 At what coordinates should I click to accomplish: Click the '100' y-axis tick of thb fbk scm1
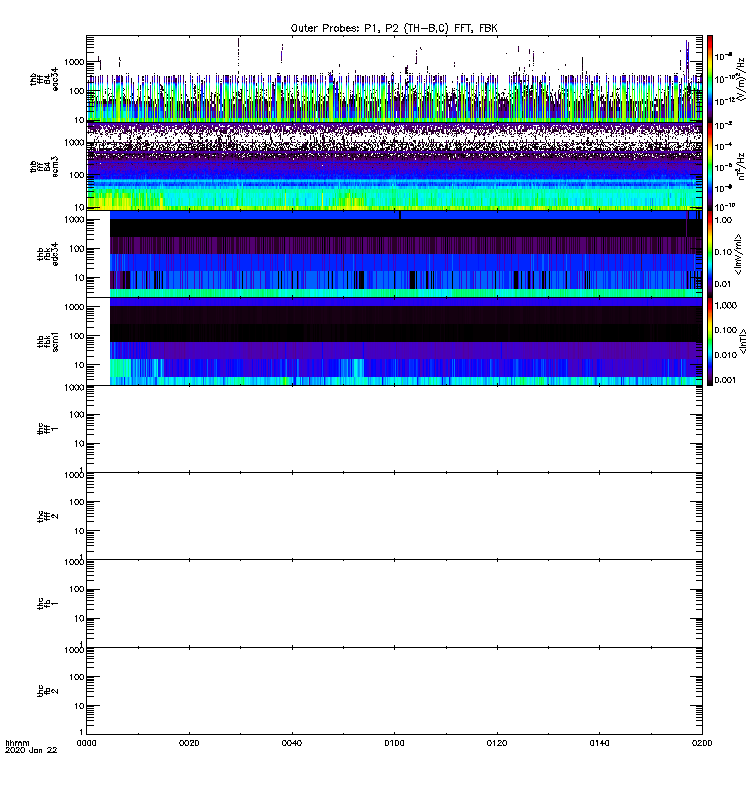(77, 336)
